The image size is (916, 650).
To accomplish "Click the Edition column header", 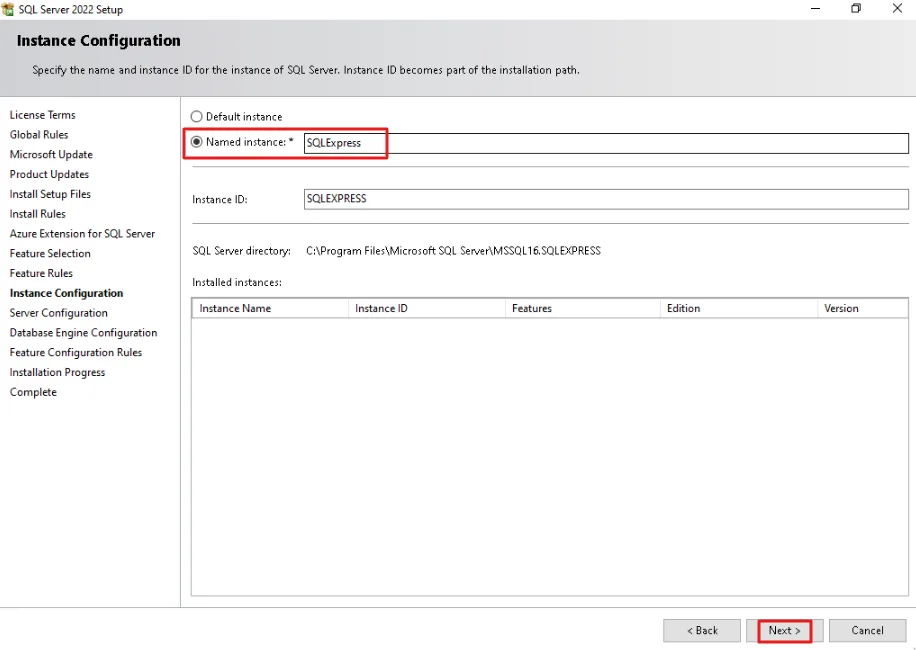I will tap(738, 308).
